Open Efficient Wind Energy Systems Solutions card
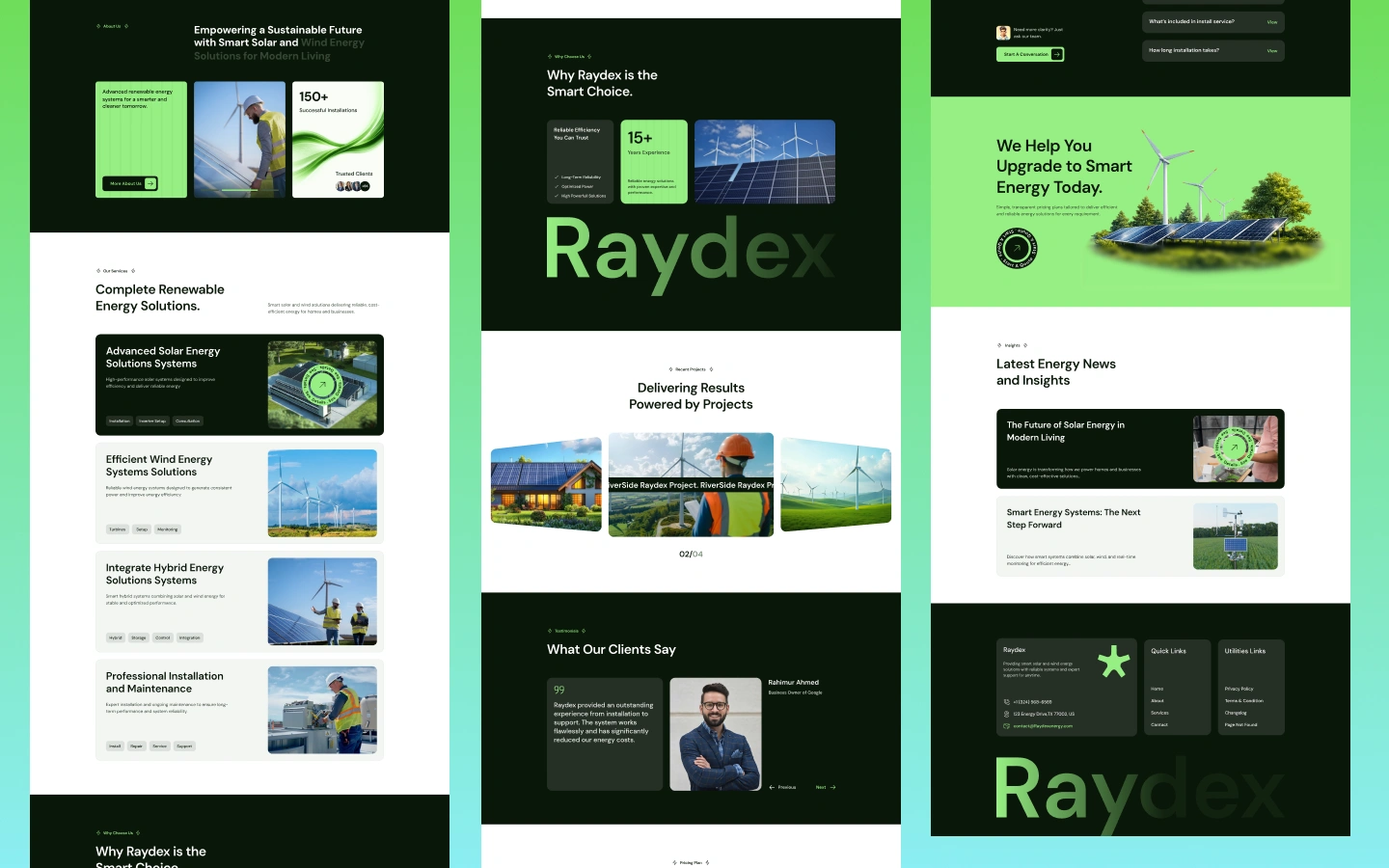The image size is (1389, 868). click(x=239, y=493)
